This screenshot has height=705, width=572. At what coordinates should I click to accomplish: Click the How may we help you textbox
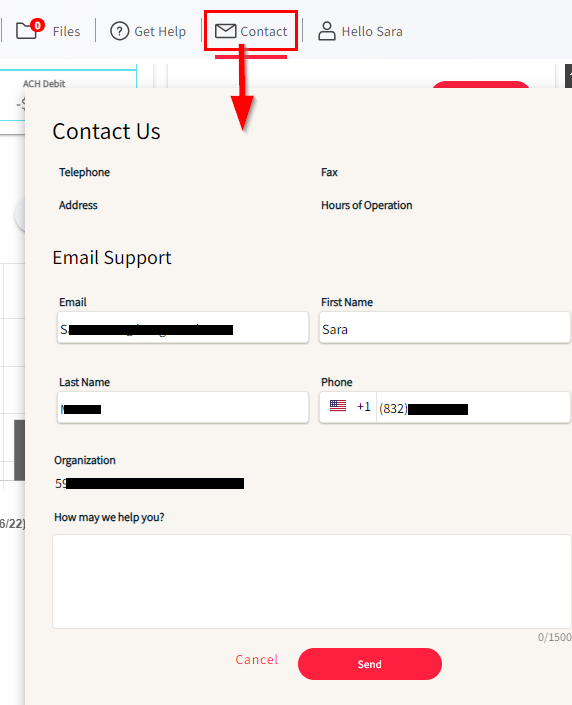[x=312, y=581]
